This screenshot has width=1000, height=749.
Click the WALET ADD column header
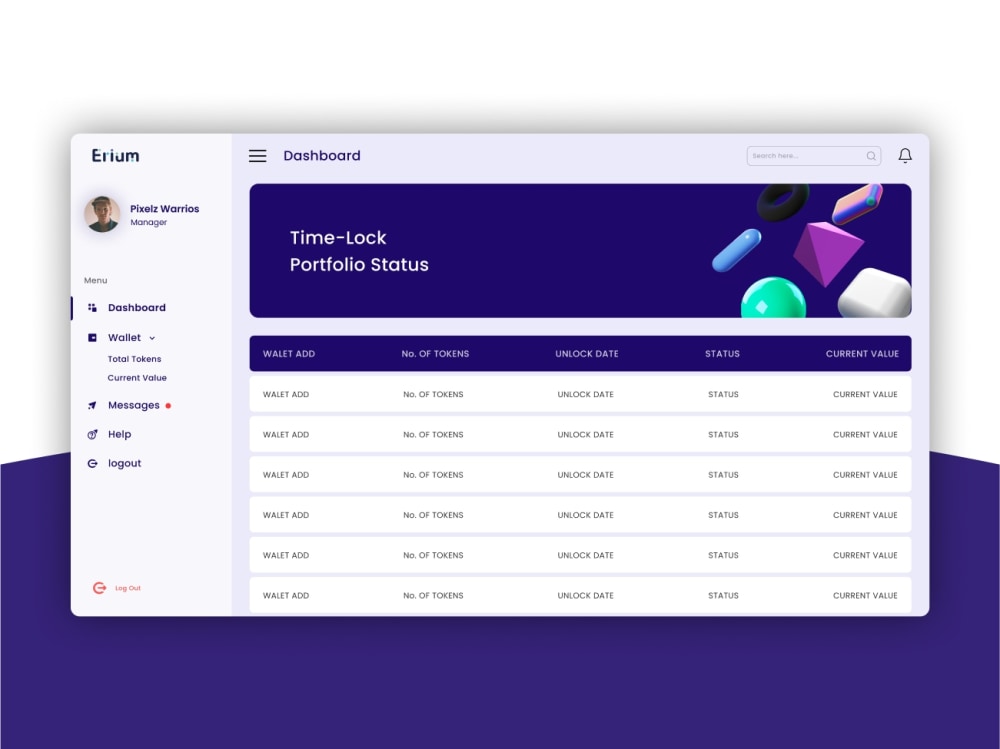(289, 353)
